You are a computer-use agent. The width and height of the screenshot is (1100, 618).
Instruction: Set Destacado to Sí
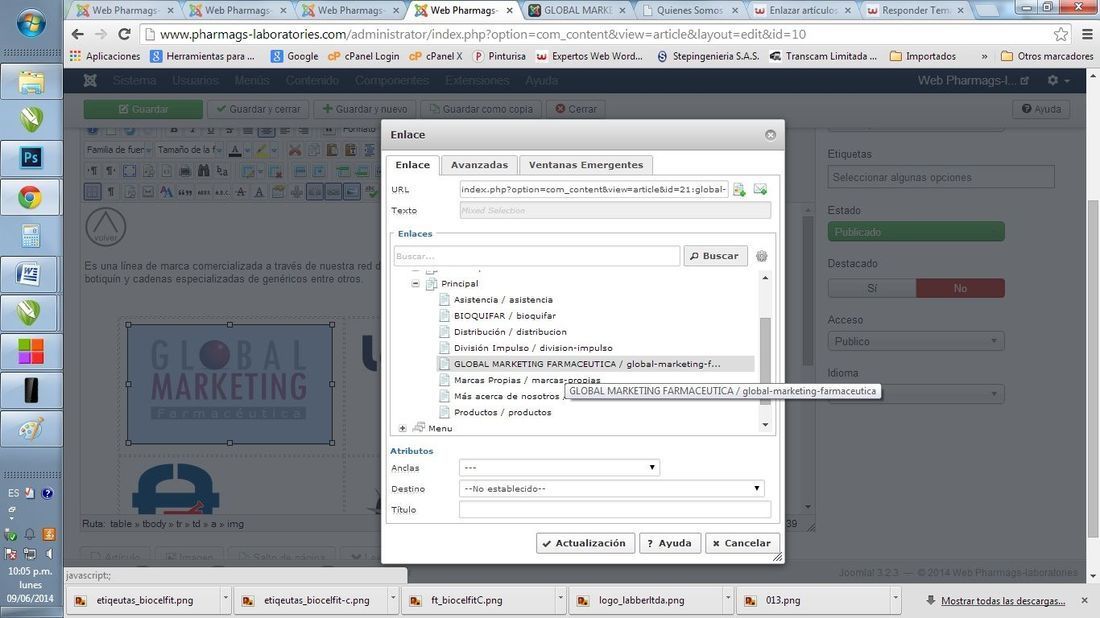coord(872,288)
